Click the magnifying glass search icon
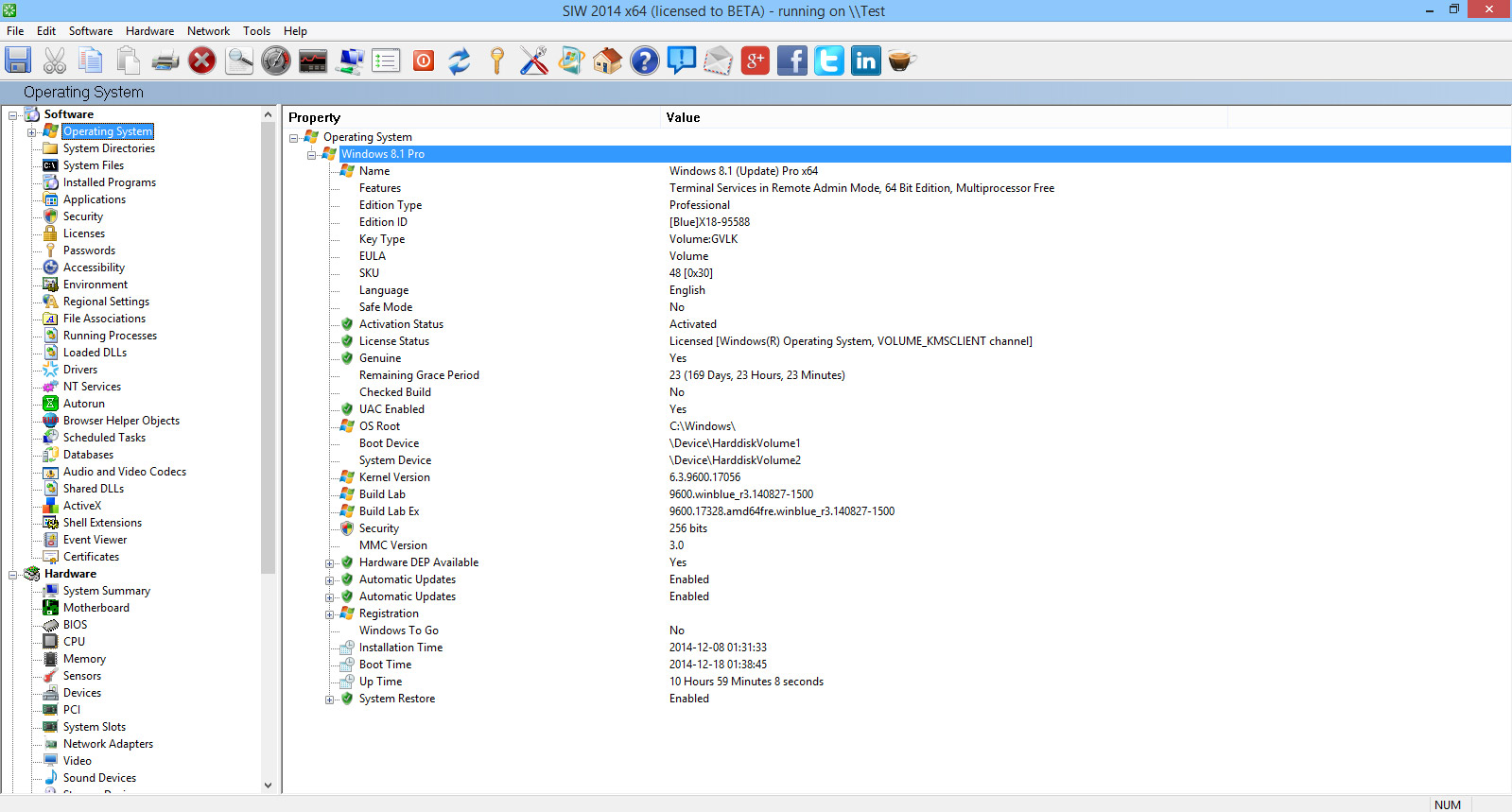1512x812 pixels. point(239,60)
